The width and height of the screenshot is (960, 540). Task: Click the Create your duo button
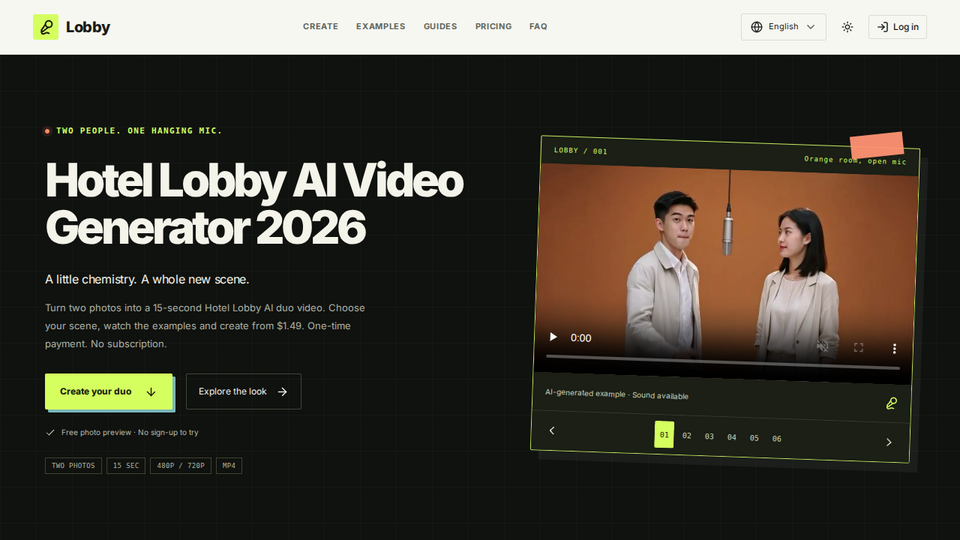108,391
